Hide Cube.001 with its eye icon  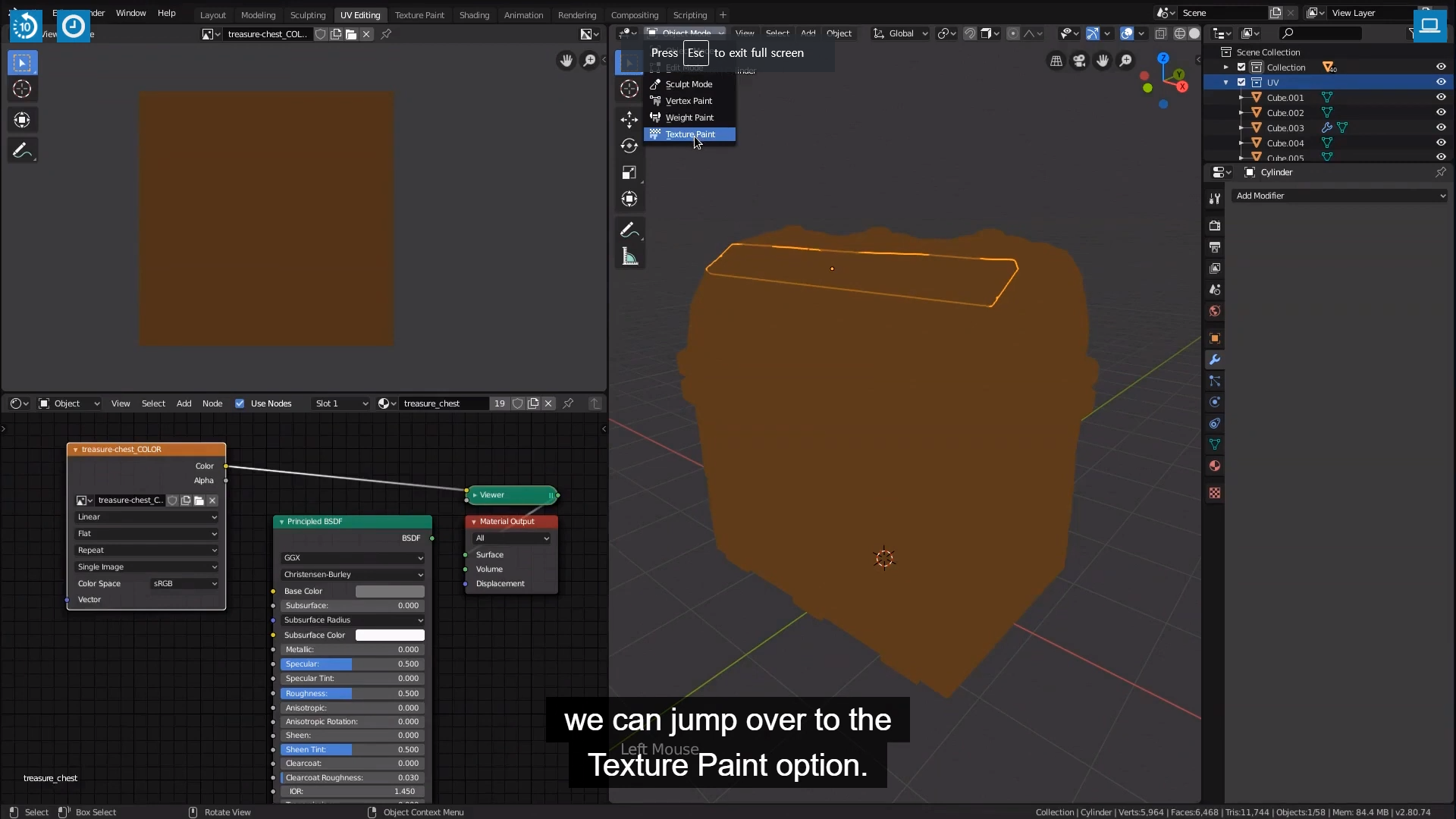tap(1441, 97)
